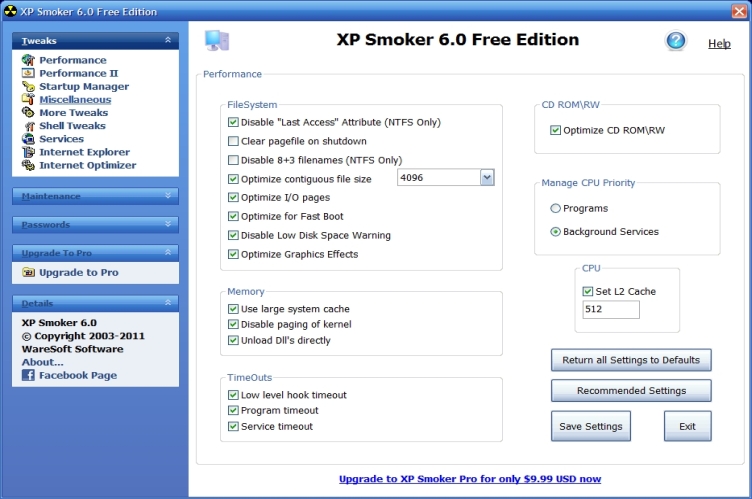Click the Miscellaneous sidebar icon
Viewport: 752px width, 499px height.
(x=28, y=99)
